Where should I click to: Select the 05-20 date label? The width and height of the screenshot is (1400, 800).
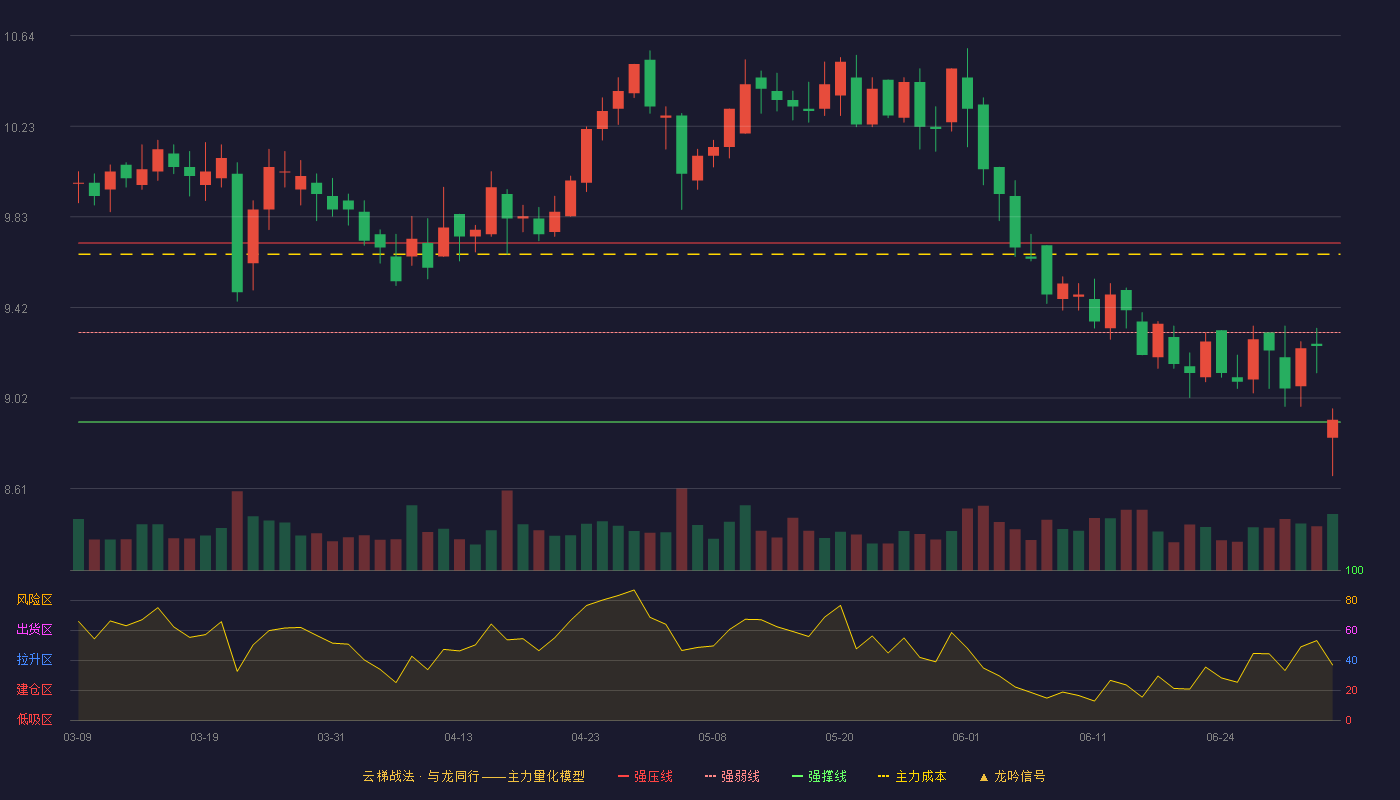[839, 737]
